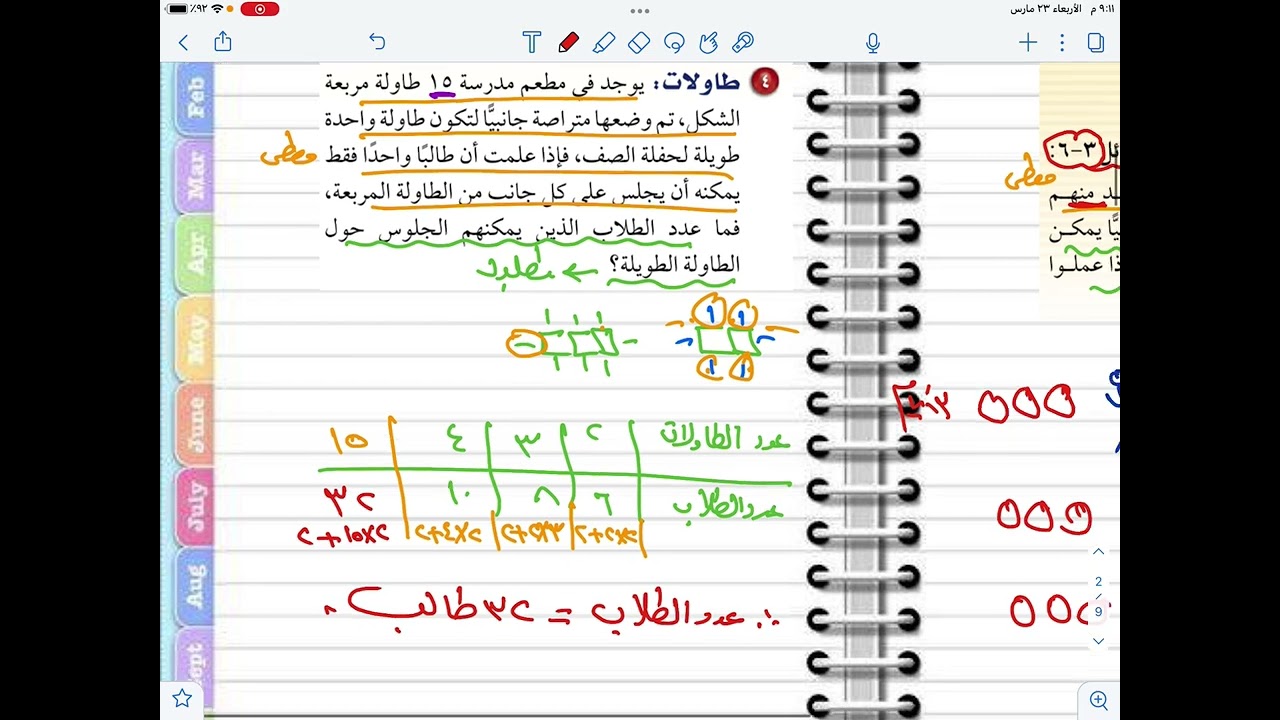Tap the iPad multitasking three-dot control
Viewport: 1280px width, 720px height.
(640, 10)
